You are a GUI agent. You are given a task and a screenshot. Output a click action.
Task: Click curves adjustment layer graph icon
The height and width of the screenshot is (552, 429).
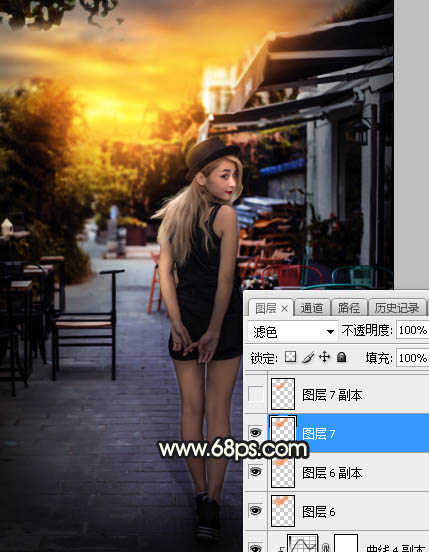tap(302, 544)
